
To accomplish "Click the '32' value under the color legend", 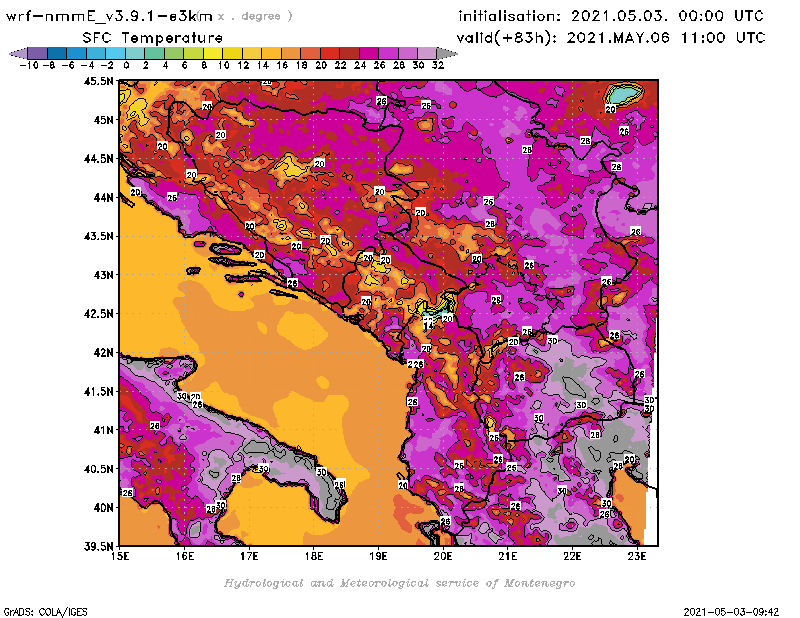I will [x=438, y=66].
